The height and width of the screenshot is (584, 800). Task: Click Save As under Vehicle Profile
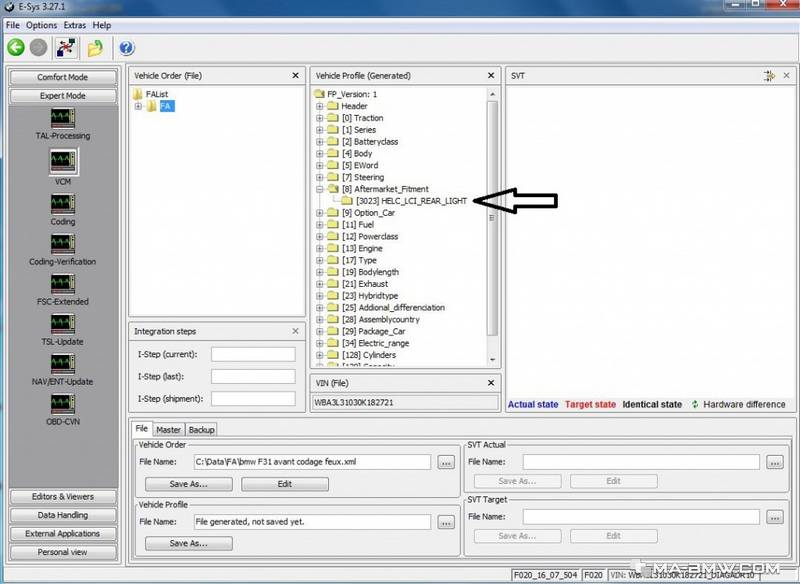pos(189,543)
